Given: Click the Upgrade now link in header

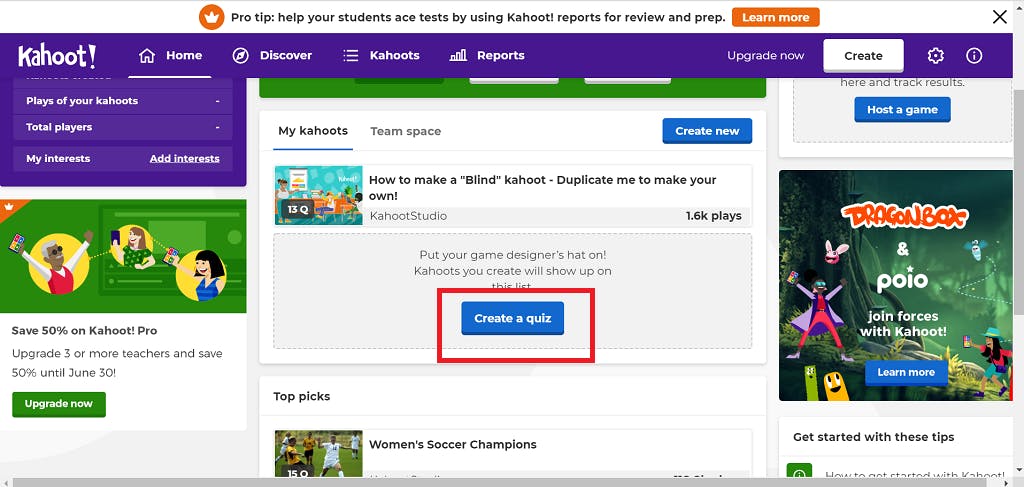Looking at the screenshot, I should [765, 55].
